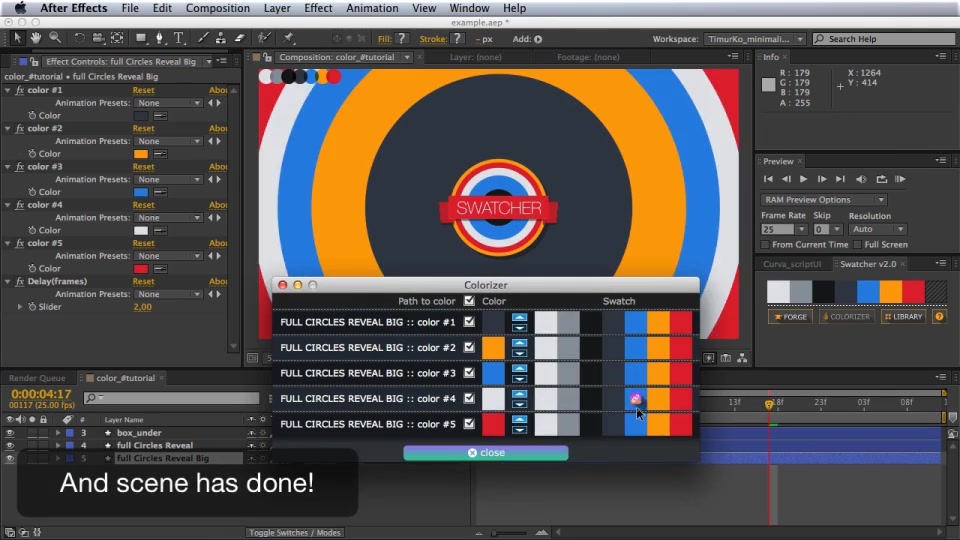
Task: Click the Search Help field
Action: 884,39
